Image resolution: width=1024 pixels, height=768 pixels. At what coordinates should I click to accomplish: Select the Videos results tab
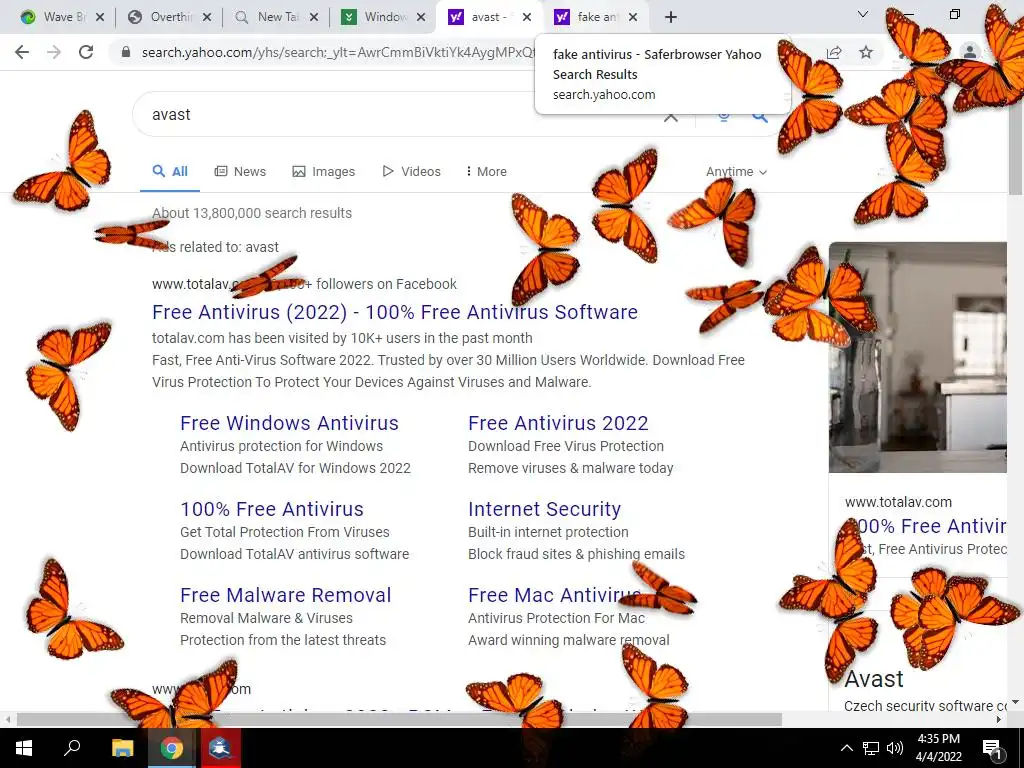pos(411,172)
